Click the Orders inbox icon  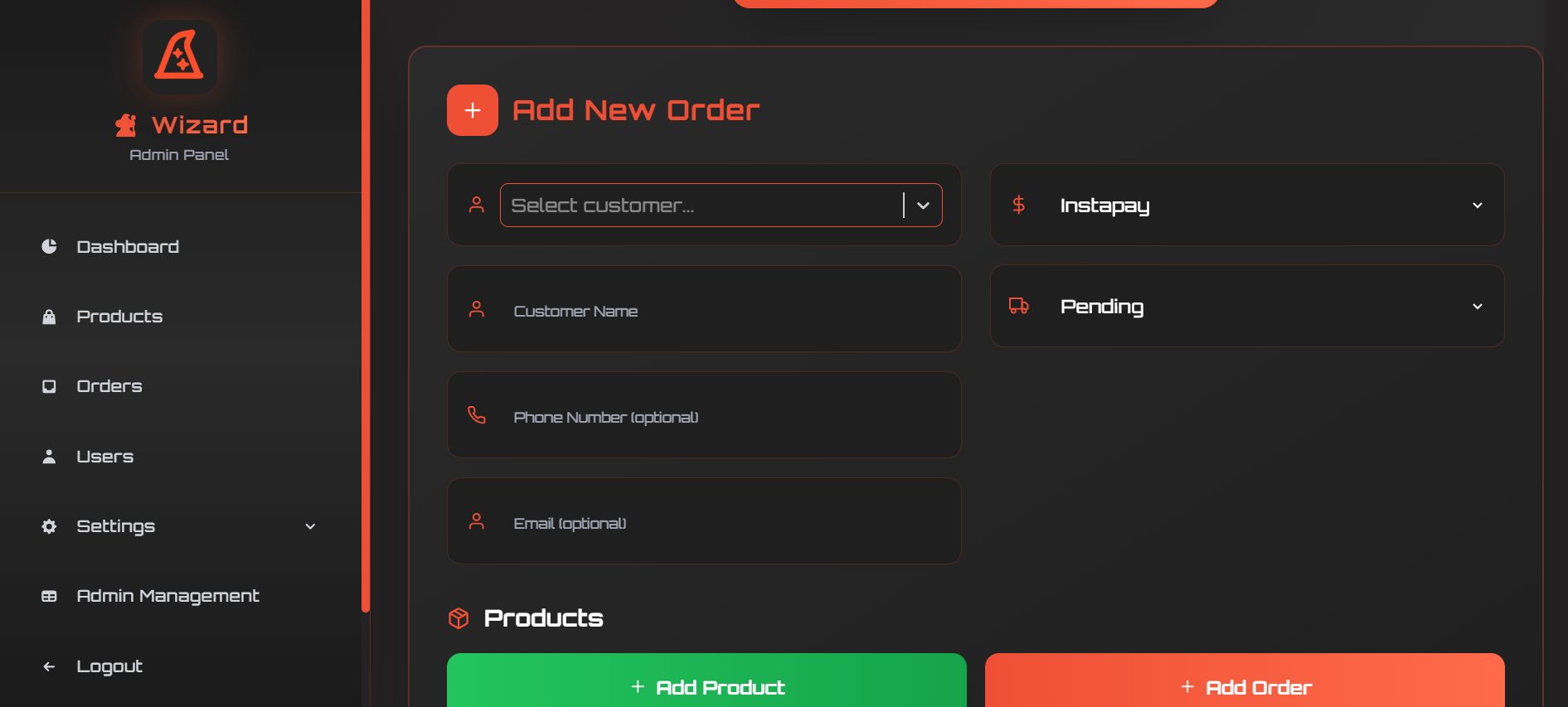[49, 386]
